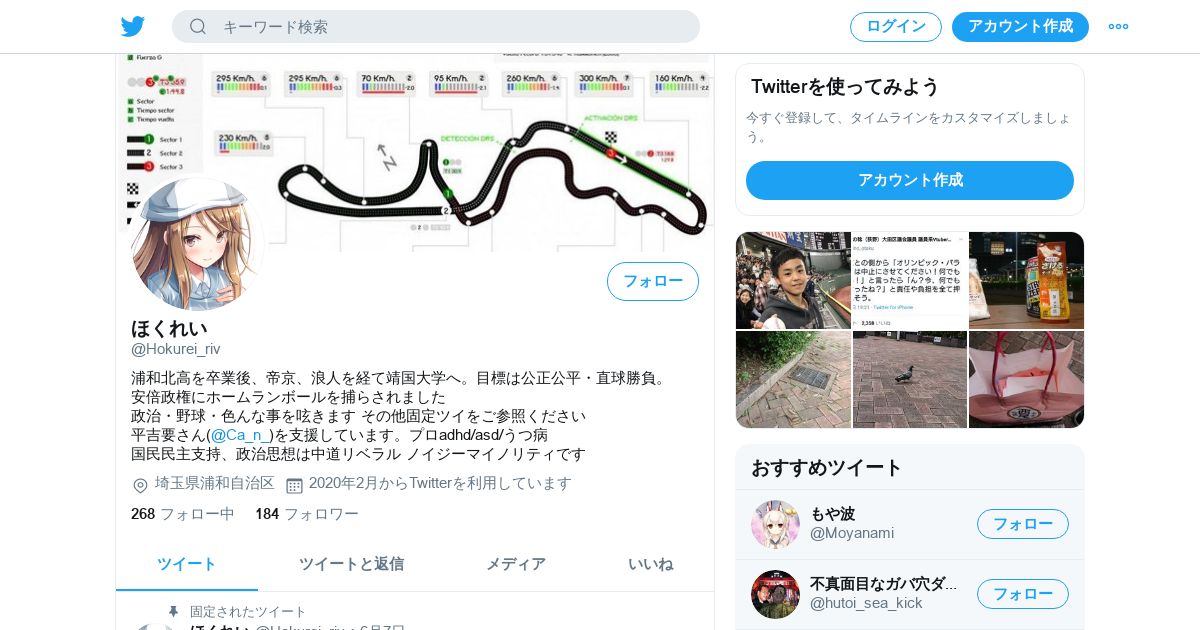Open Hokurei's profile avatar picture
This screenshot has height=630, width=1200.
tap(197, 243)
